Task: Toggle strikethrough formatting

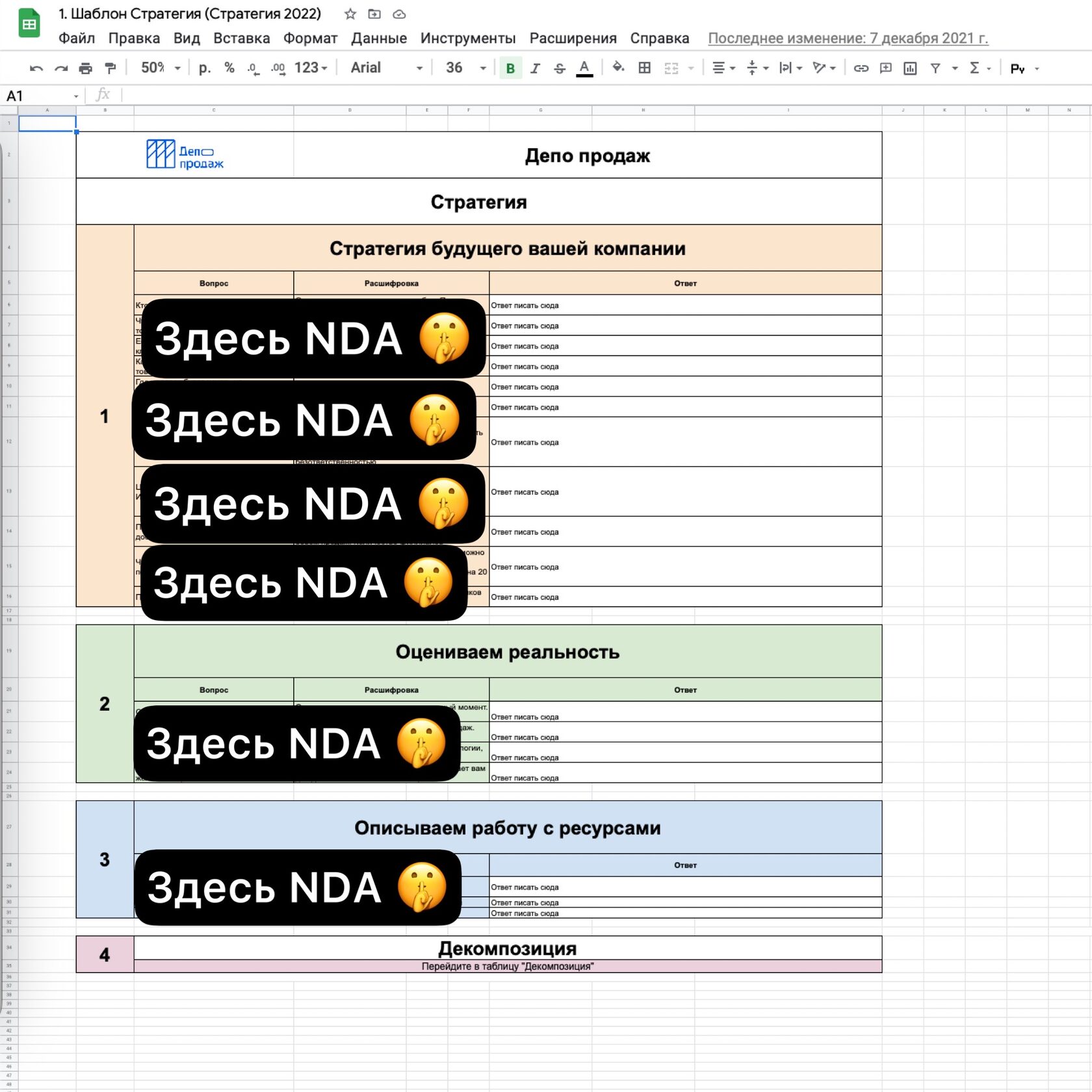Action: (560, 68)
